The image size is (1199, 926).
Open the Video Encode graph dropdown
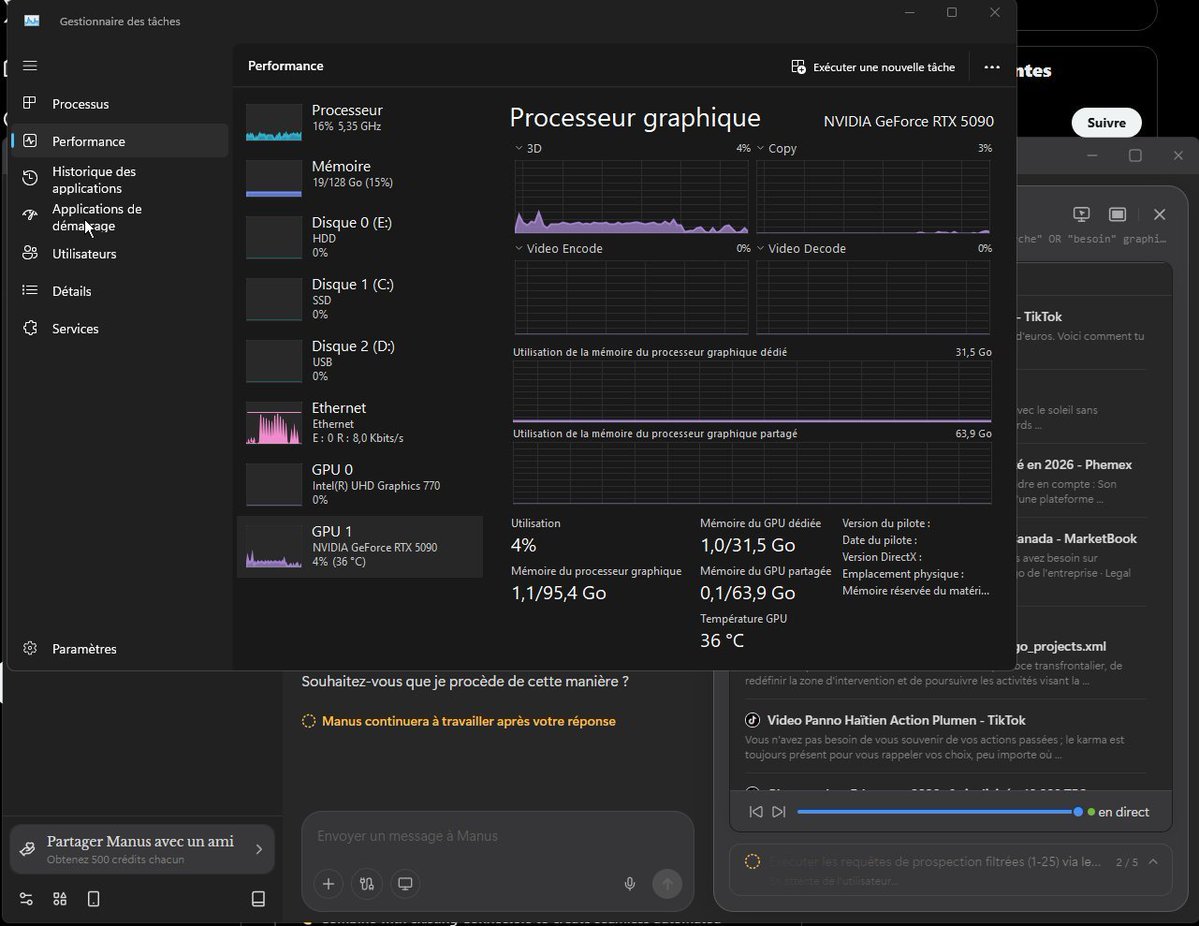click(519, 249)
